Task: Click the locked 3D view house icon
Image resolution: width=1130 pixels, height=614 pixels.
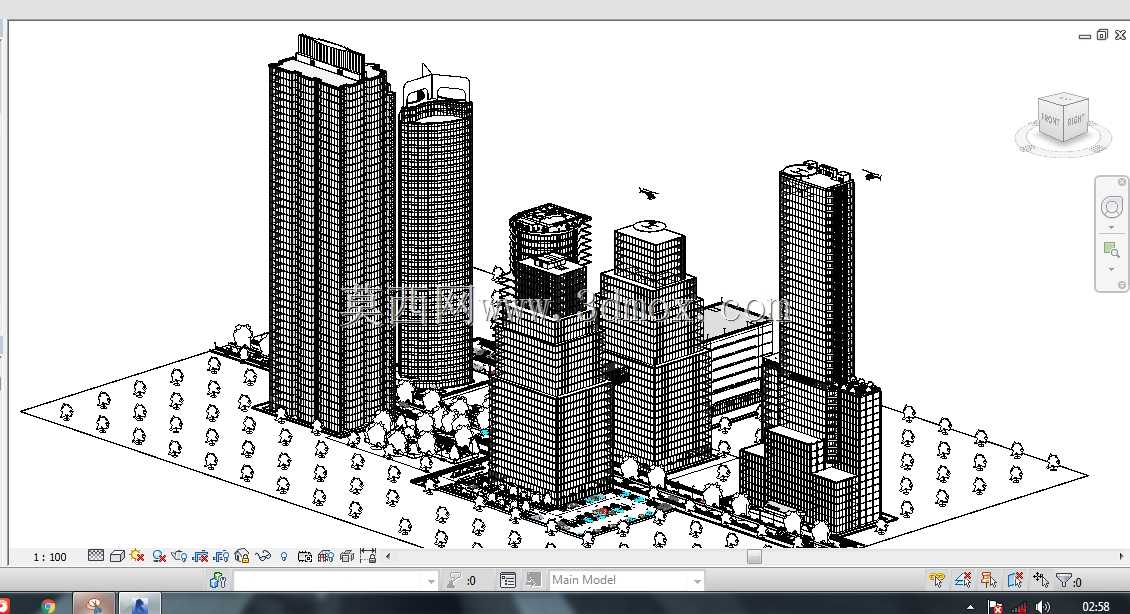Action: [x=242, y=556]
